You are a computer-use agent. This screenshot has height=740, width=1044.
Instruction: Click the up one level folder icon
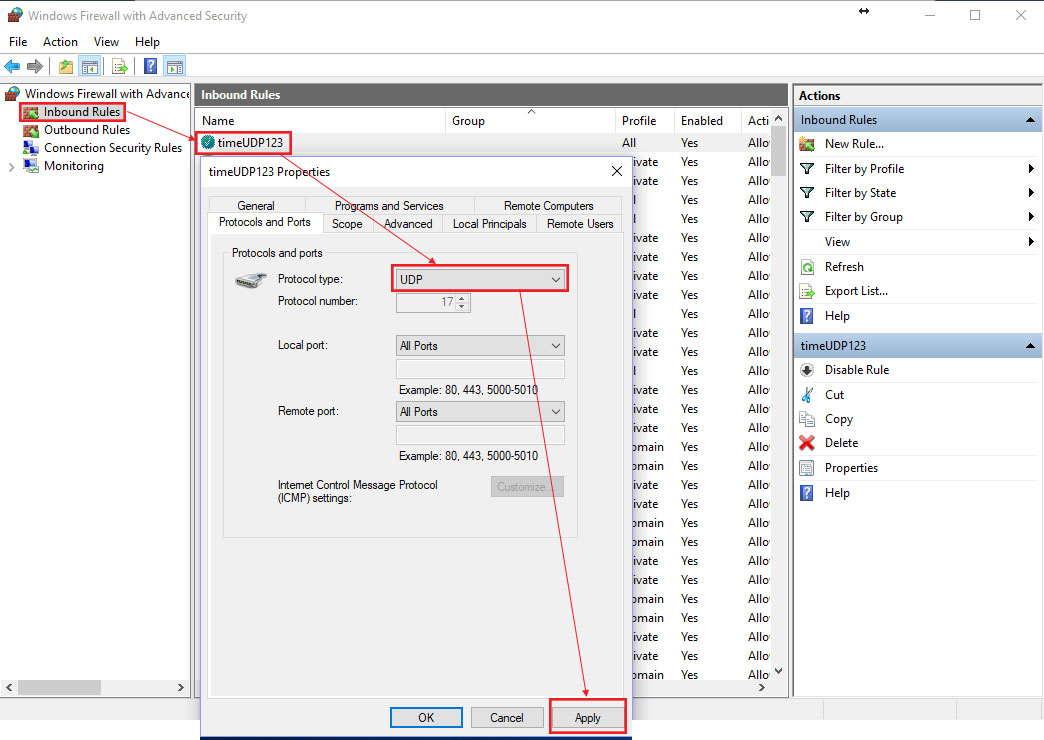pos(66,66)
